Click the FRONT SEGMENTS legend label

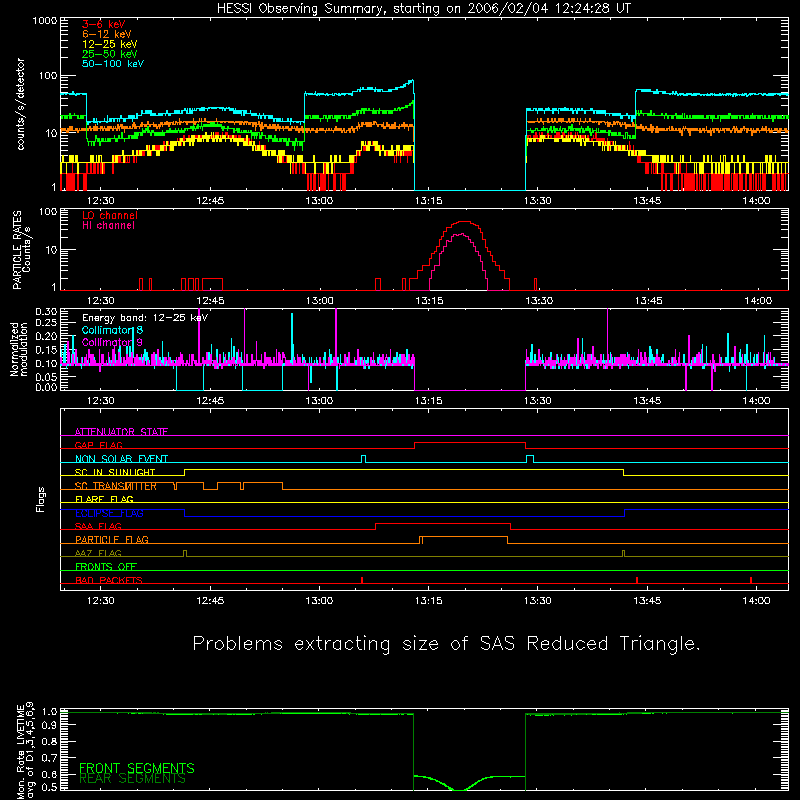[137, 768]
